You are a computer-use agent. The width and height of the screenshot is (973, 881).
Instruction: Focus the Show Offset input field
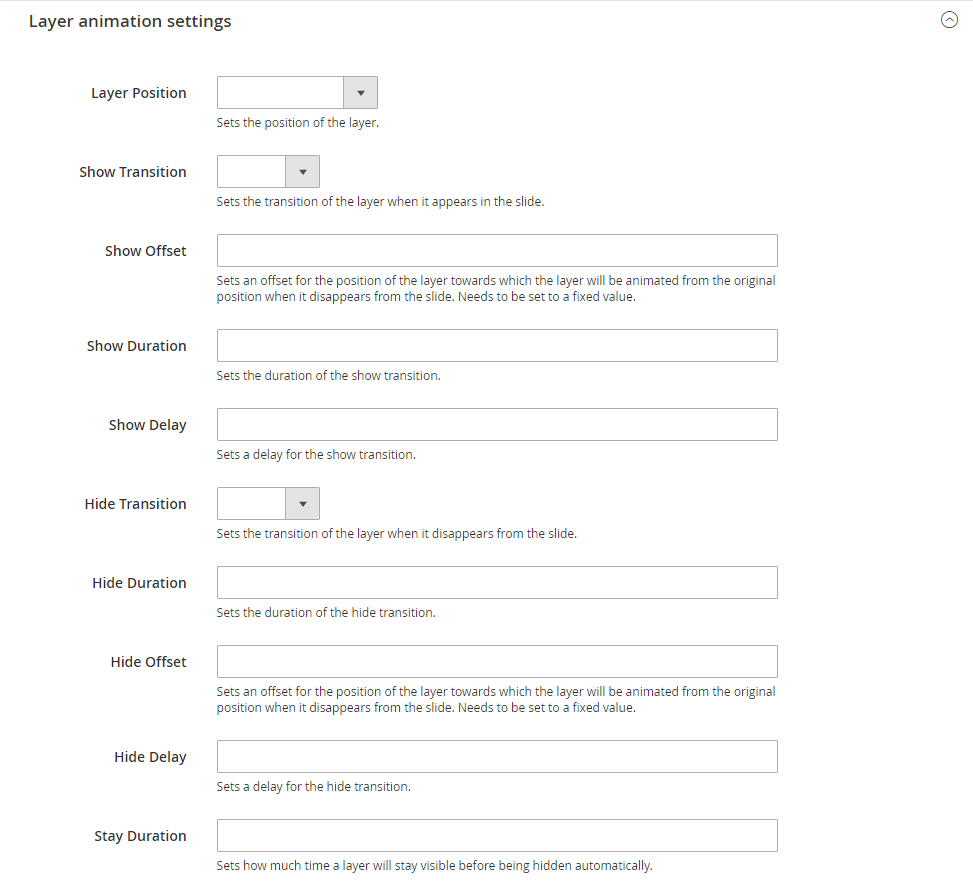[x=497, y=251]
